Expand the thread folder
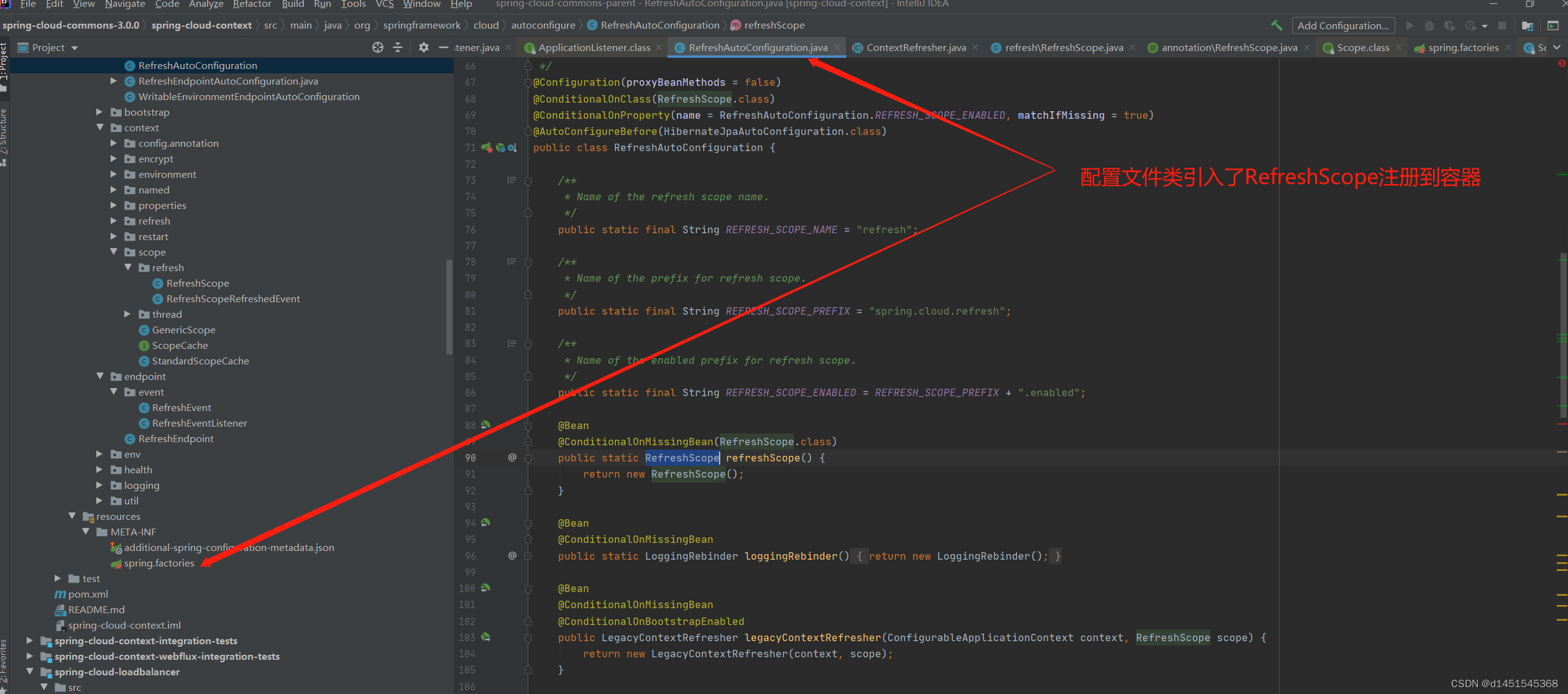1568x694 pixels. point(127,314)
